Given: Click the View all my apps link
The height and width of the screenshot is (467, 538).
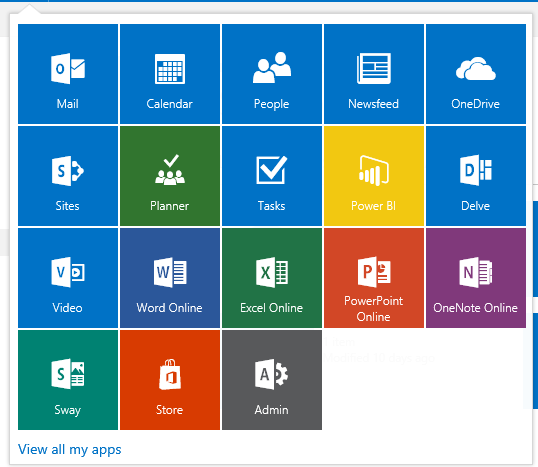Looking at the screenshot, I should coord(70,450).
